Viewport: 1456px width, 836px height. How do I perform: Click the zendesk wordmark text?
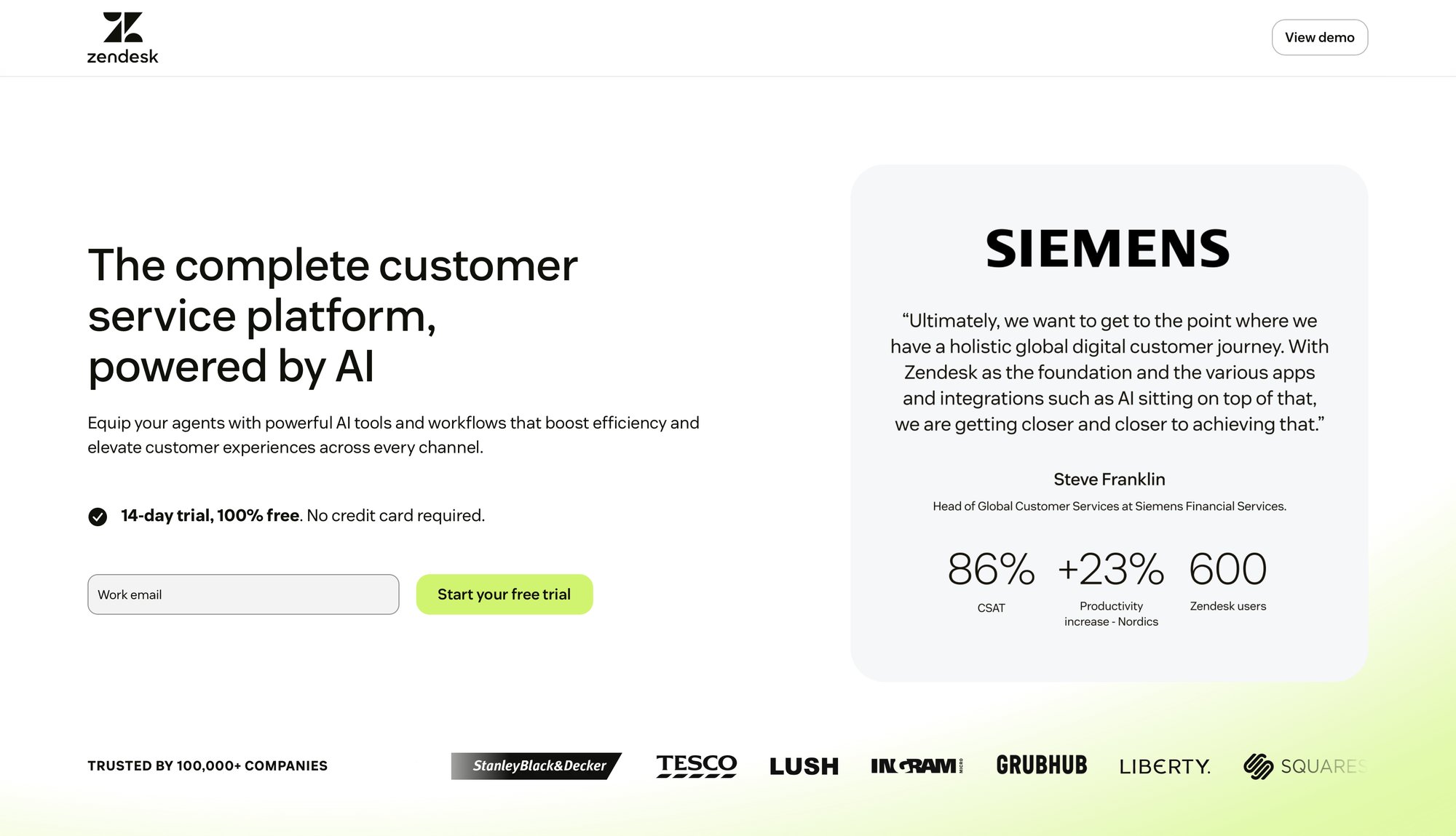pyautogui.click(x=122, y=55)
